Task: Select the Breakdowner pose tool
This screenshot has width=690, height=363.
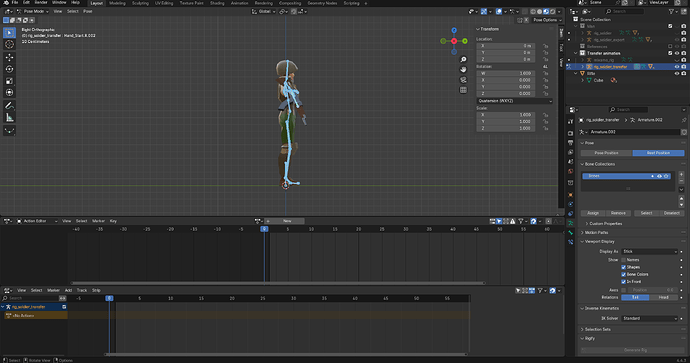Action: (9, 131)
